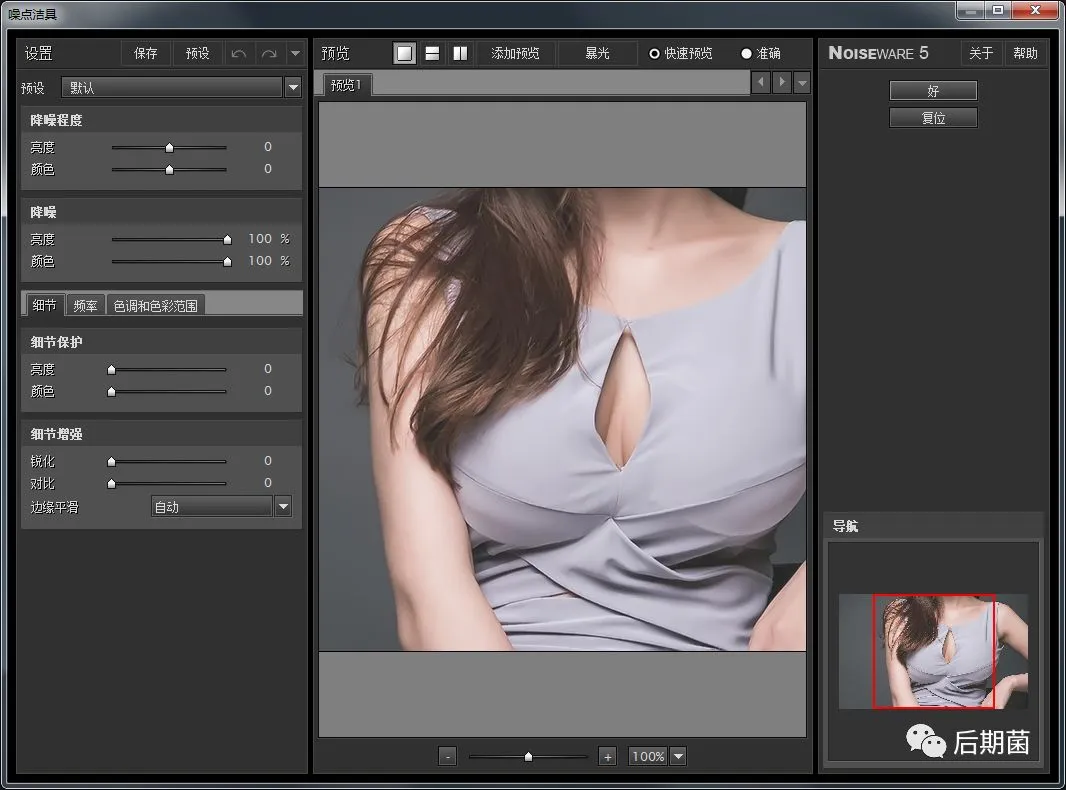Screen dimensions: 1066x790
Task: Open the 预设 默认 dropdown
Action: [293, 88]
